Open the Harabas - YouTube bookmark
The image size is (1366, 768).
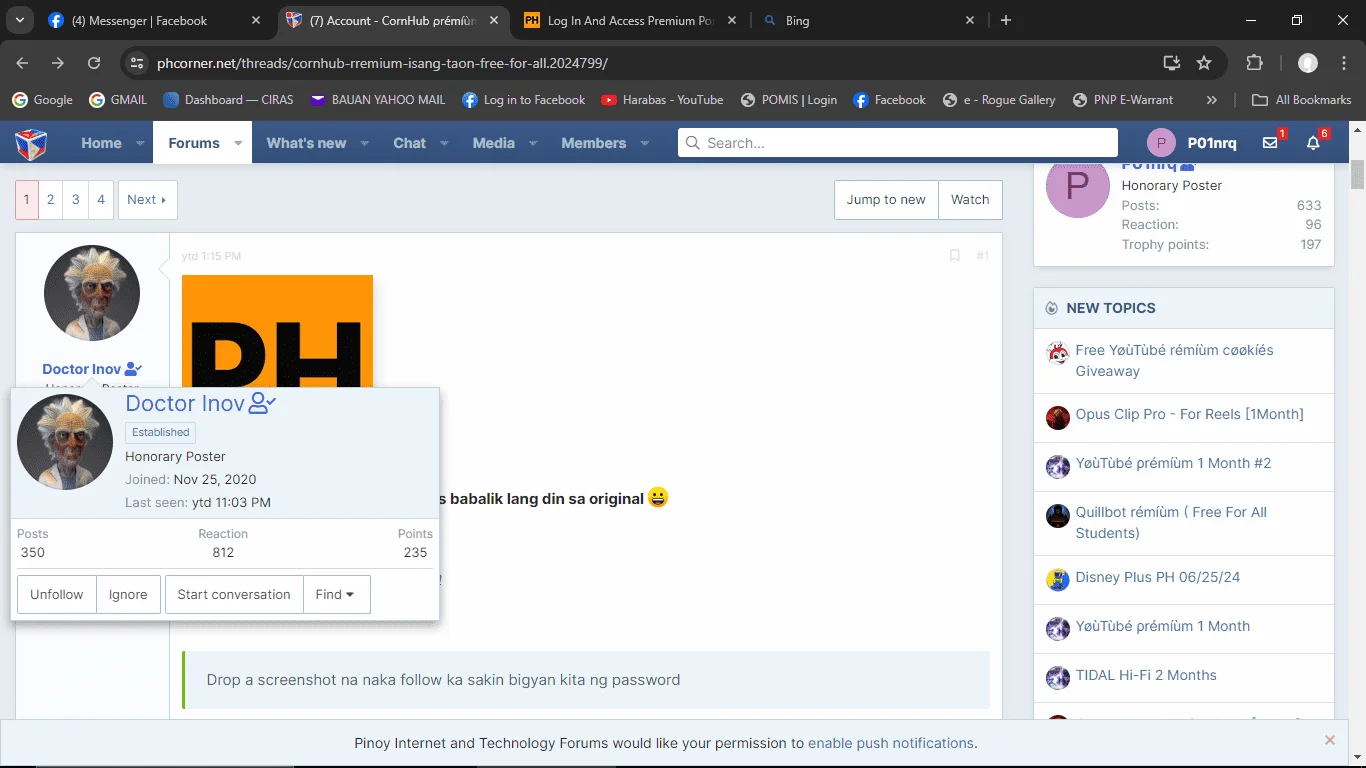pos(662,100)
